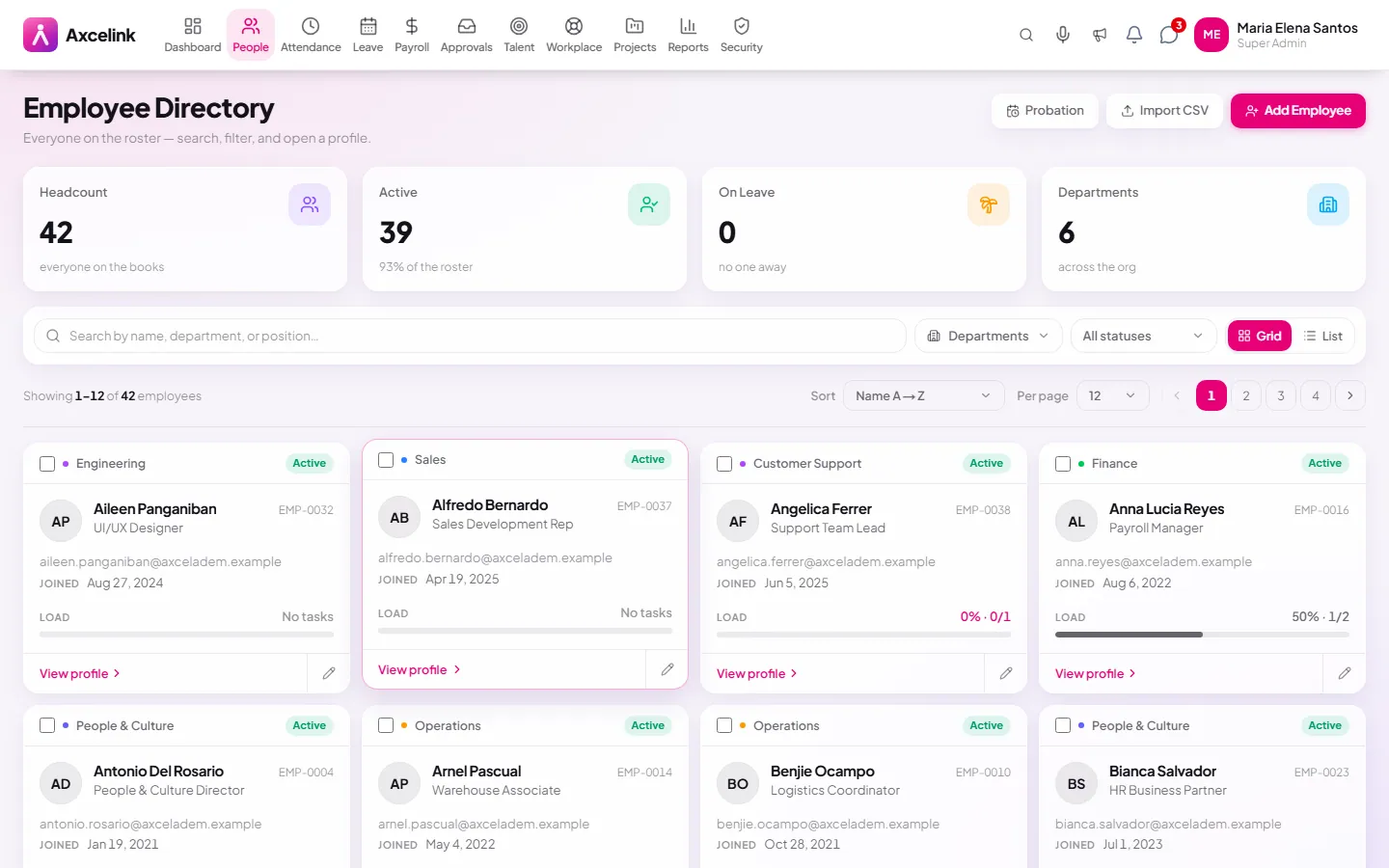Open the notifications bell

(1134, 35)
